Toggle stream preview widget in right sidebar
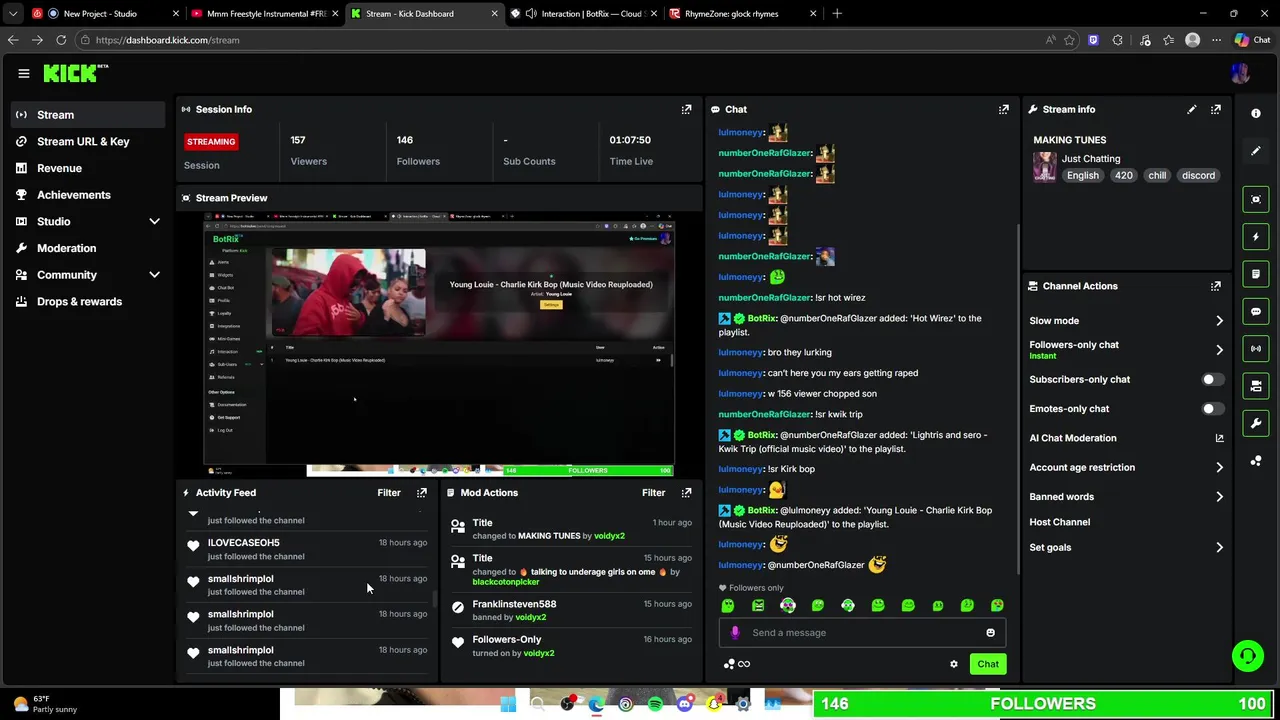The height and width of the screenshot is (720, 1280). tap(1256, 199)
